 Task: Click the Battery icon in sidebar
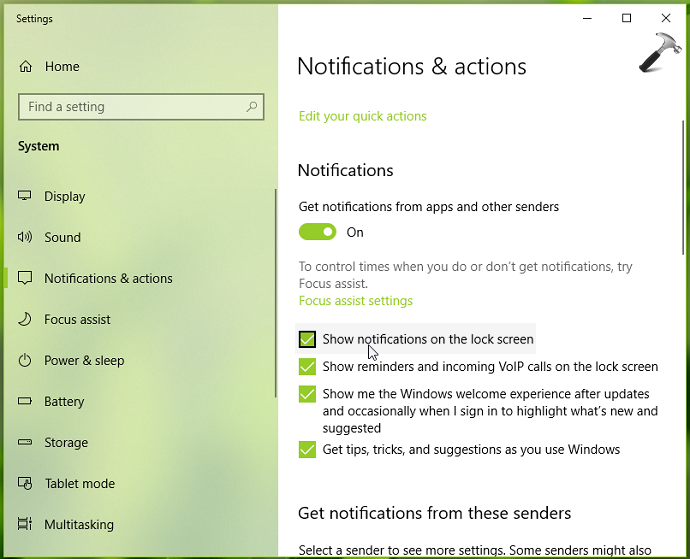tap(25, 401)
